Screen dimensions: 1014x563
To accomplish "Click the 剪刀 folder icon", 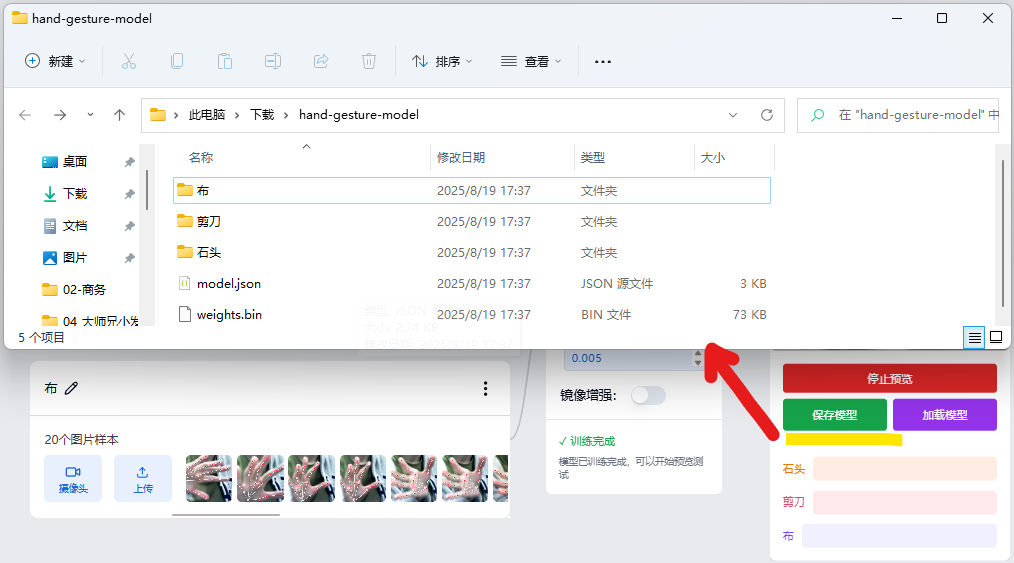I will (185, 221).
